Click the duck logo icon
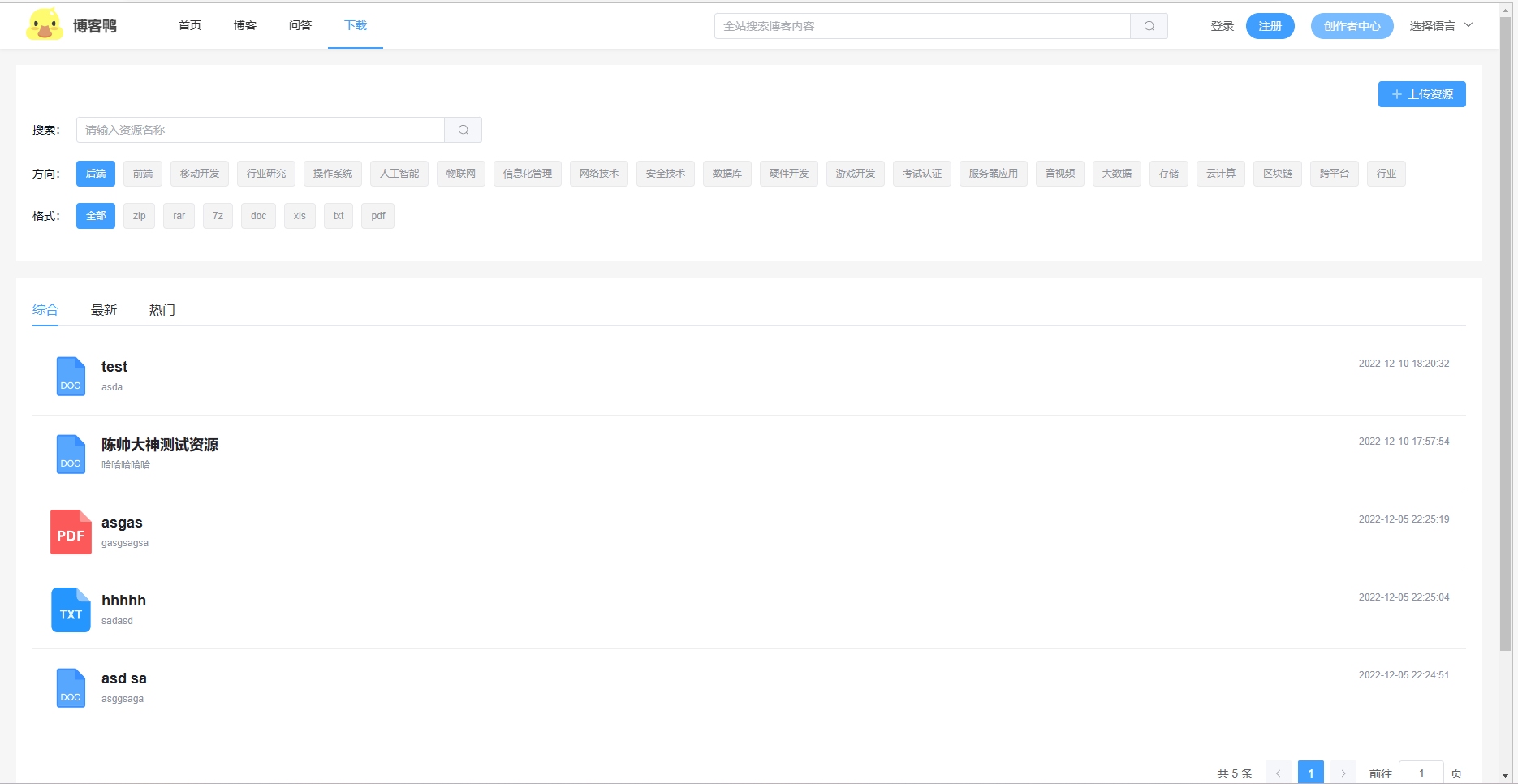 [x=44, y=24]
